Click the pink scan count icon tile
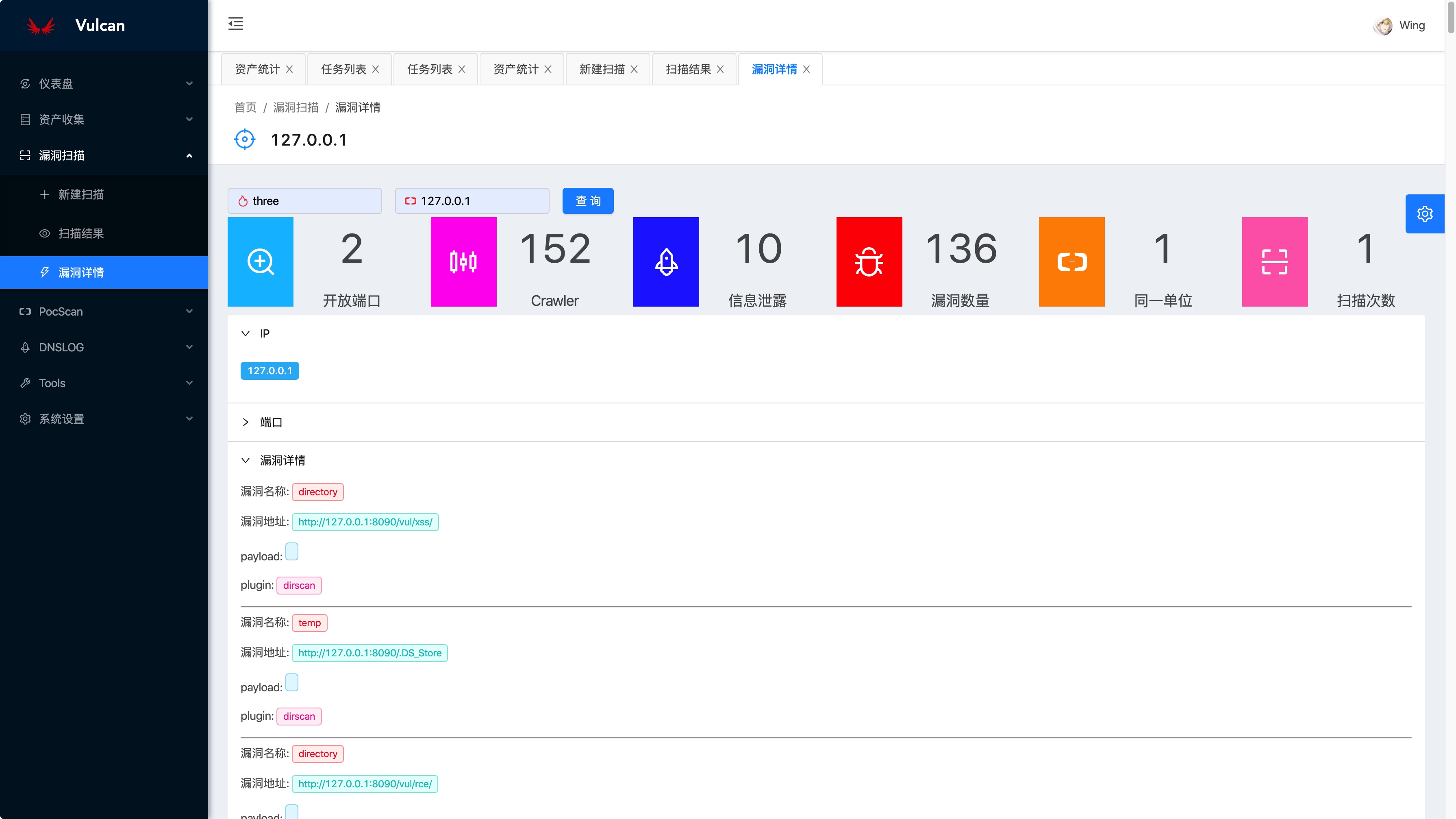Image resolution: width=1456 pixels, height=819 pixels. [x=1275, y=262]
